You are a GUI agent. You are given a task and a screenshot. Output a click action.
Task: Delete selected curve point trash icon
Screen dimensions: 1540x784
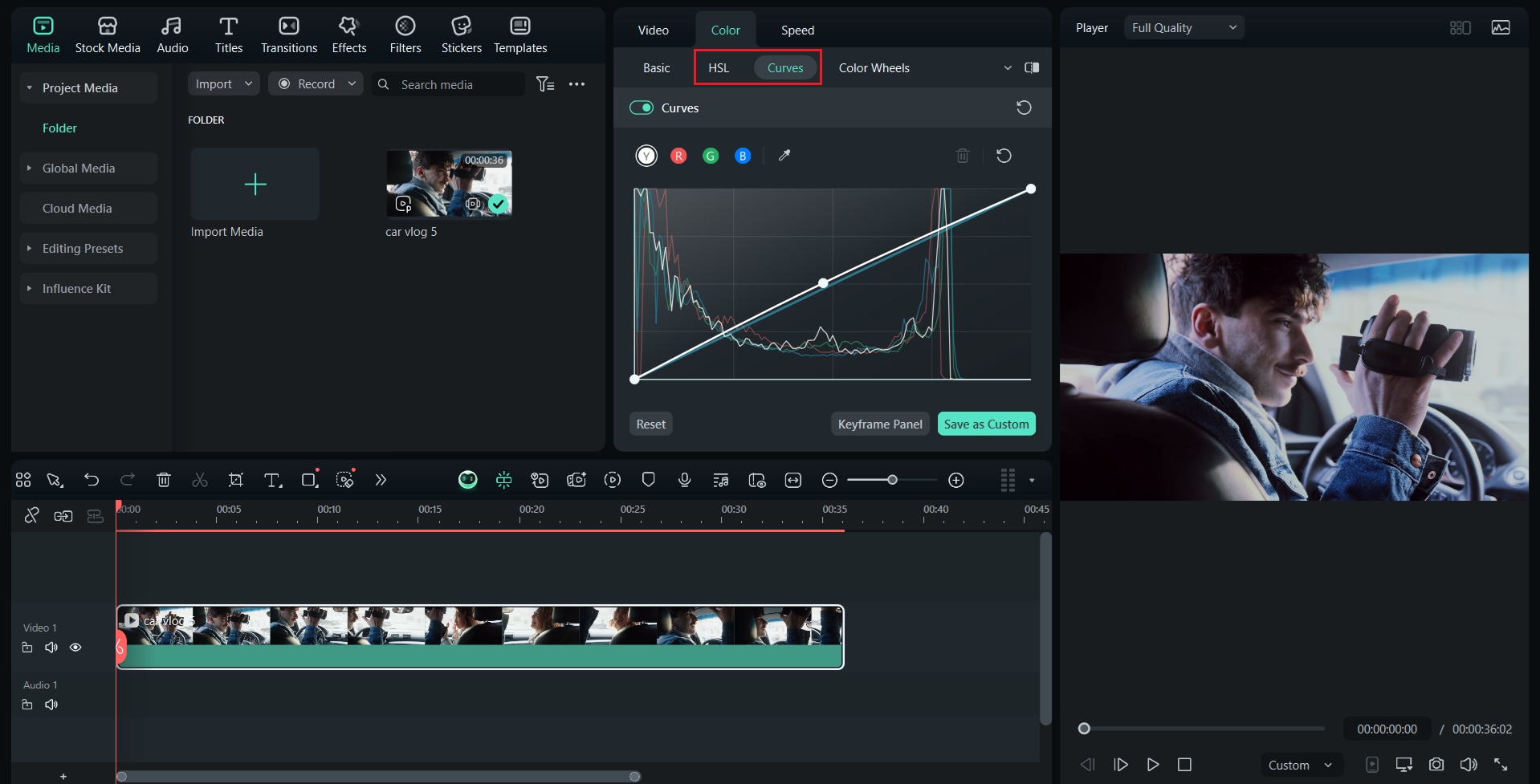pyautogui.click(x=963, y=156)
